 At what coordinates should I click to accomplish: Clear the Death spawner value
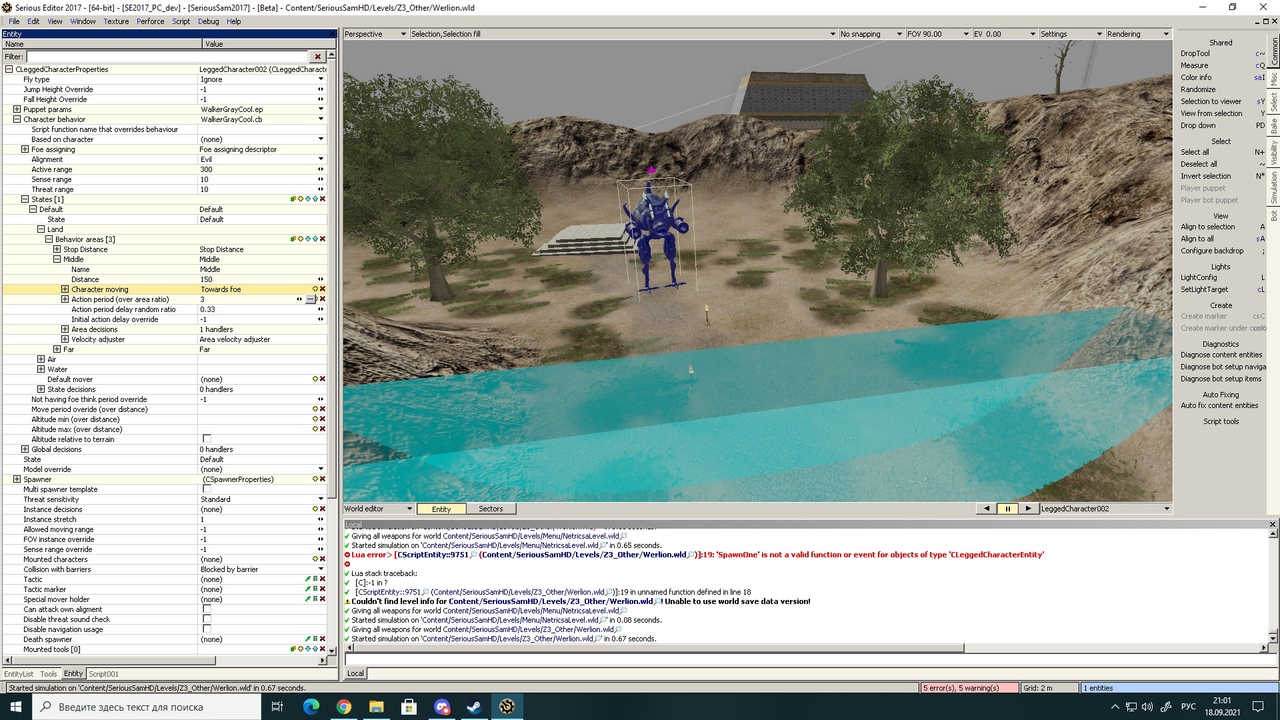322,639
